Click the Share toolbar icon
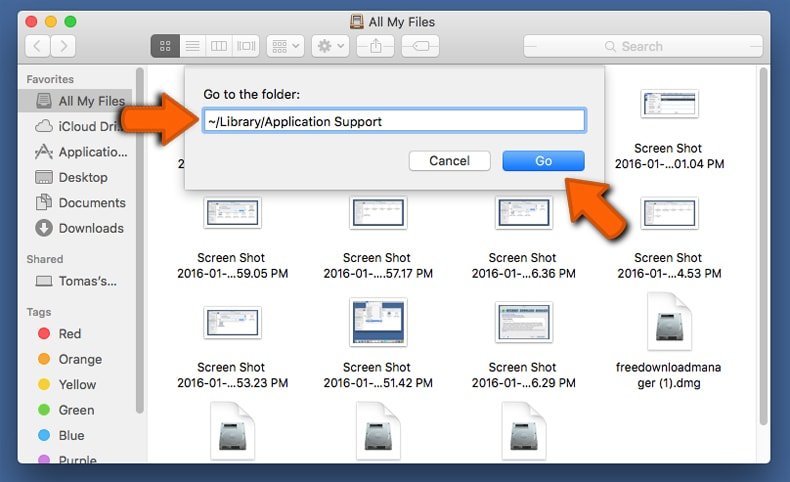 pos(375,46)
